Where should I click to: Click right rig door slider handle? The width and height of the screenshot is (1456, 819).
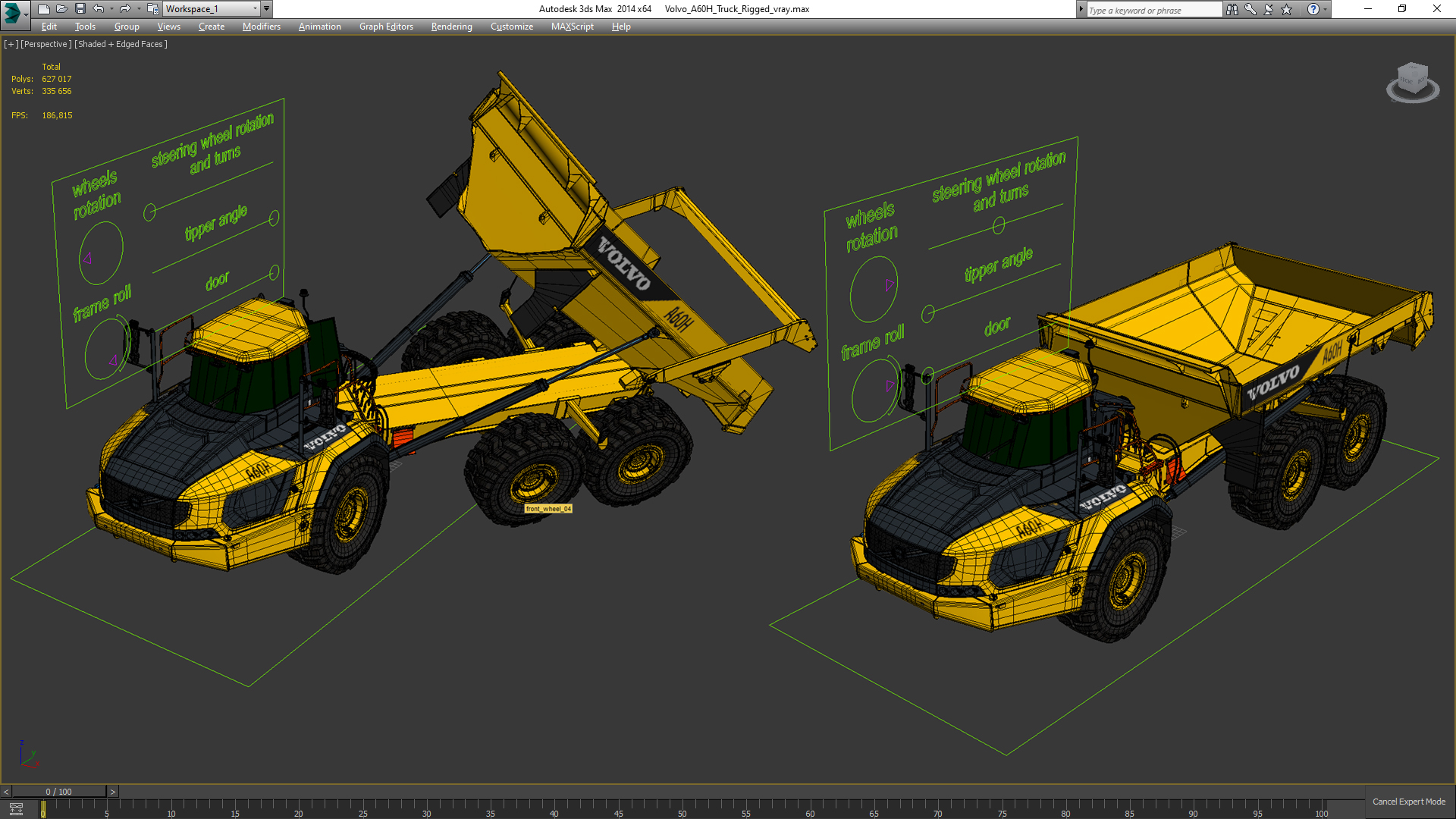pyautogui.click(x=927, y=375)
